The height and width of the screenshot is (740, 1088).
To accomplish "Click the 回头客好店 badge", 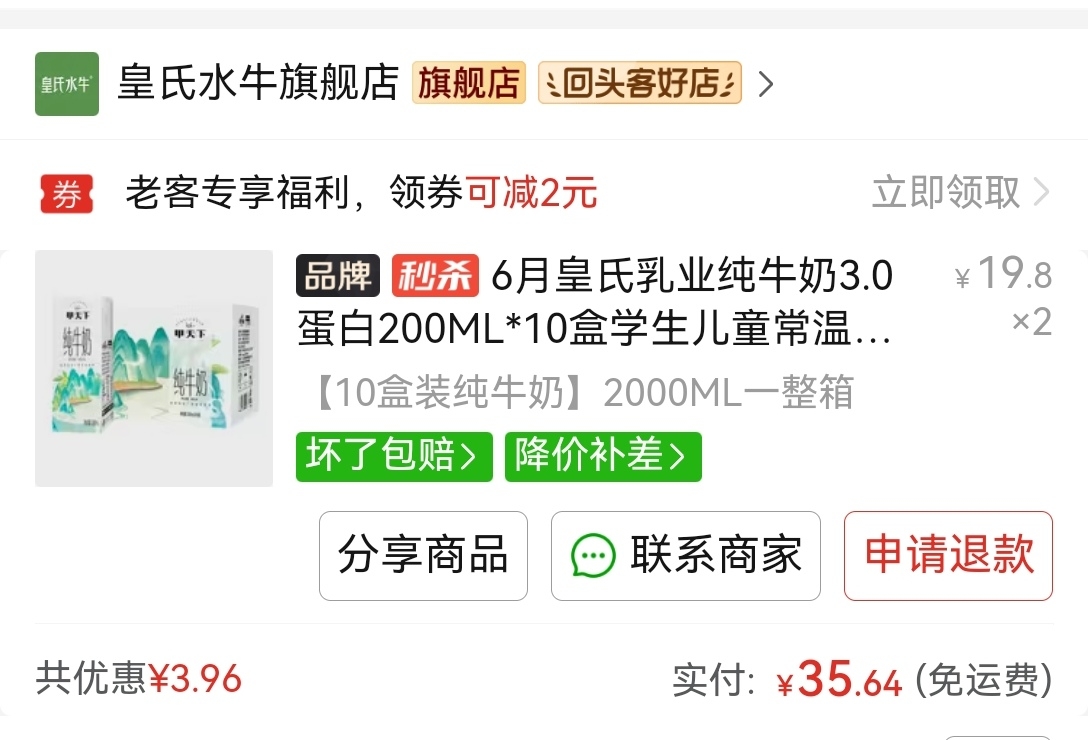I will coord(640,83).
